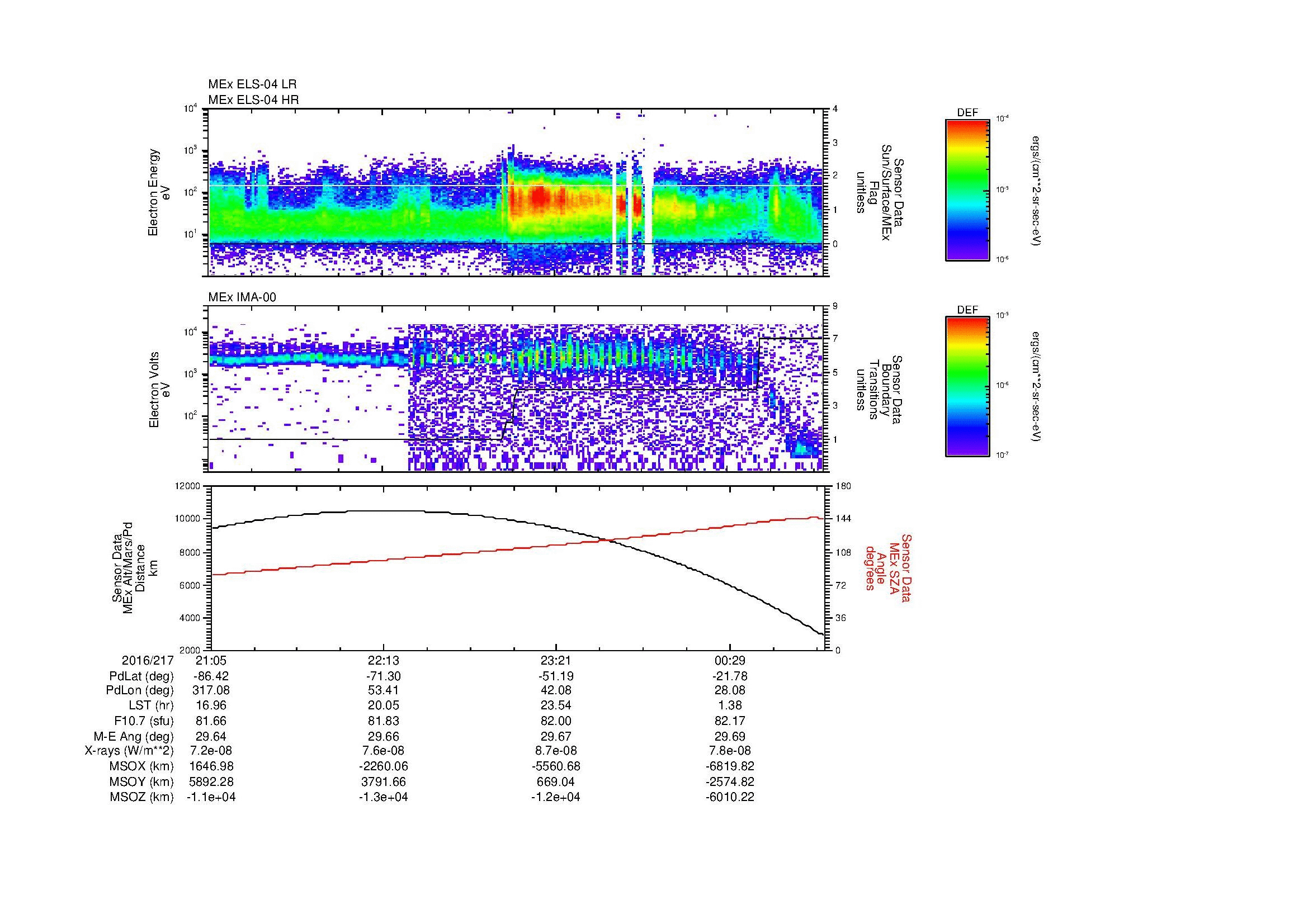Click the top color bar units label

1037,190
